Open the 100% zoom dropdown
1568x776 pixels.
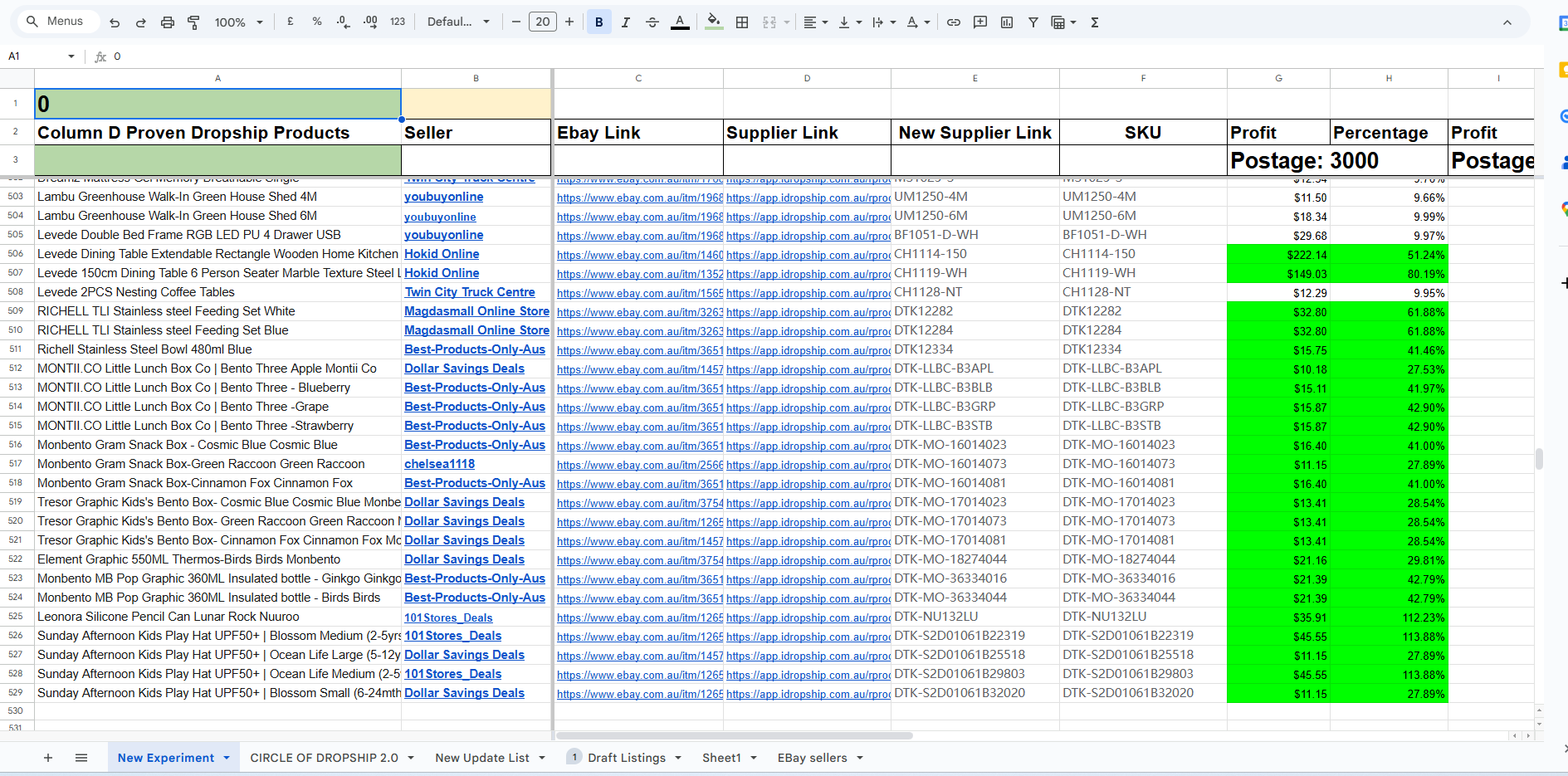pyautogui.click(x=238, y=22)
